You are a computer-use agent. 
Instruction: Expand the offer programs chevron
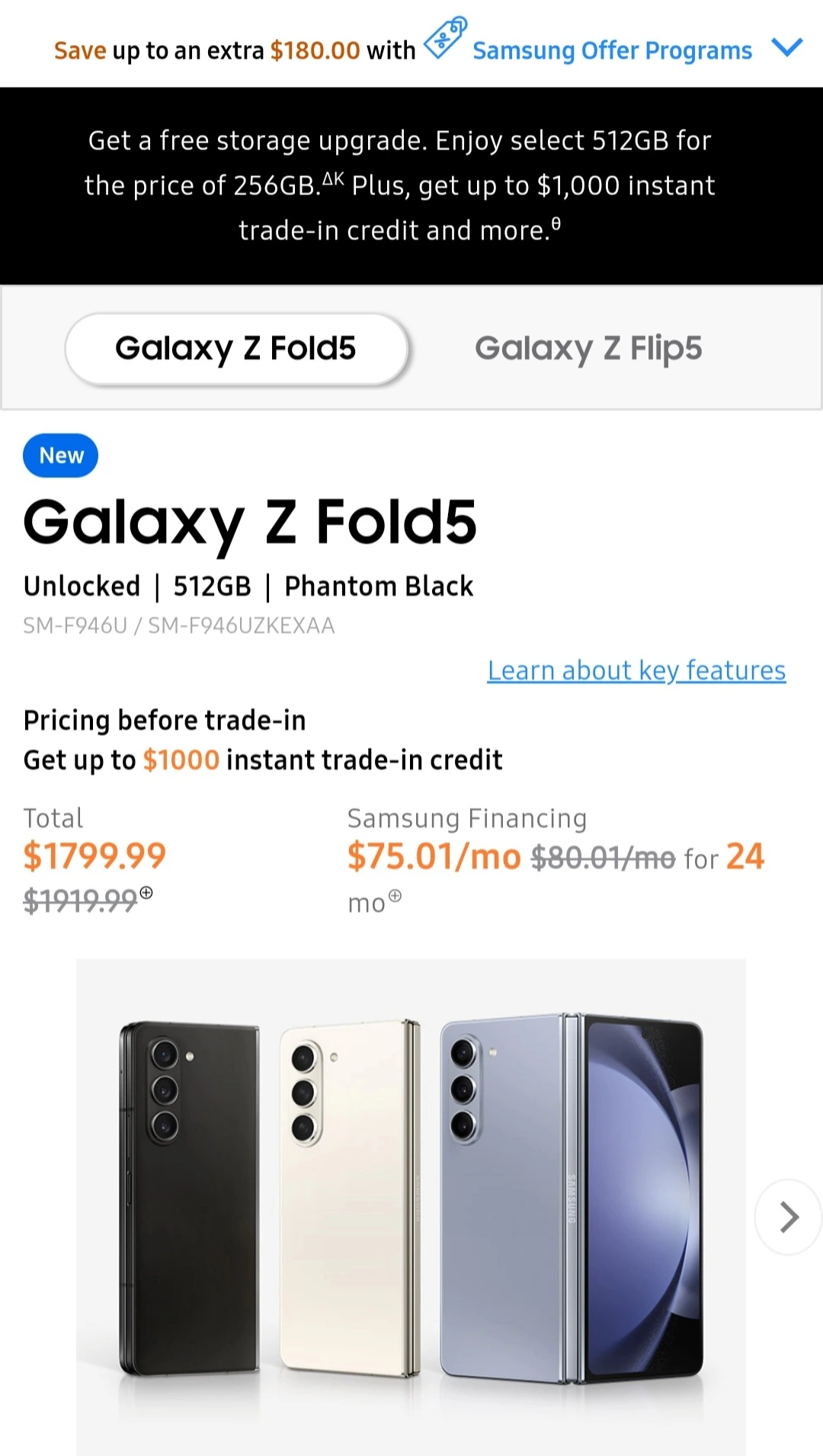click(786, 48)
